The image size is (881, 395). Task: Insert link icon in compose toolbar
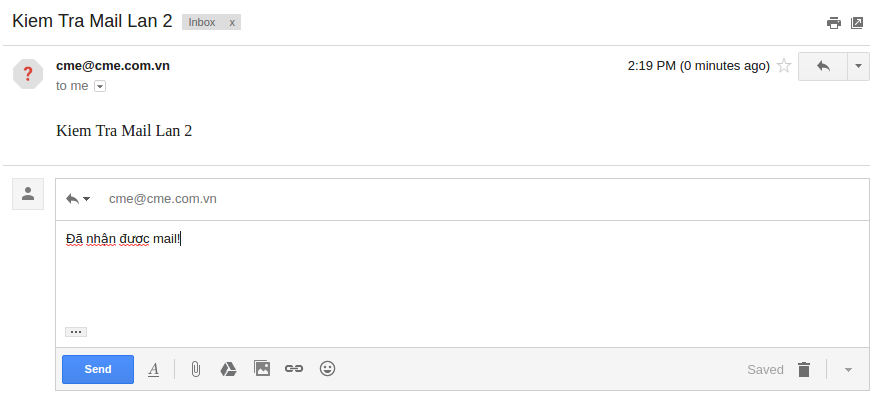[x=294, y=369]
